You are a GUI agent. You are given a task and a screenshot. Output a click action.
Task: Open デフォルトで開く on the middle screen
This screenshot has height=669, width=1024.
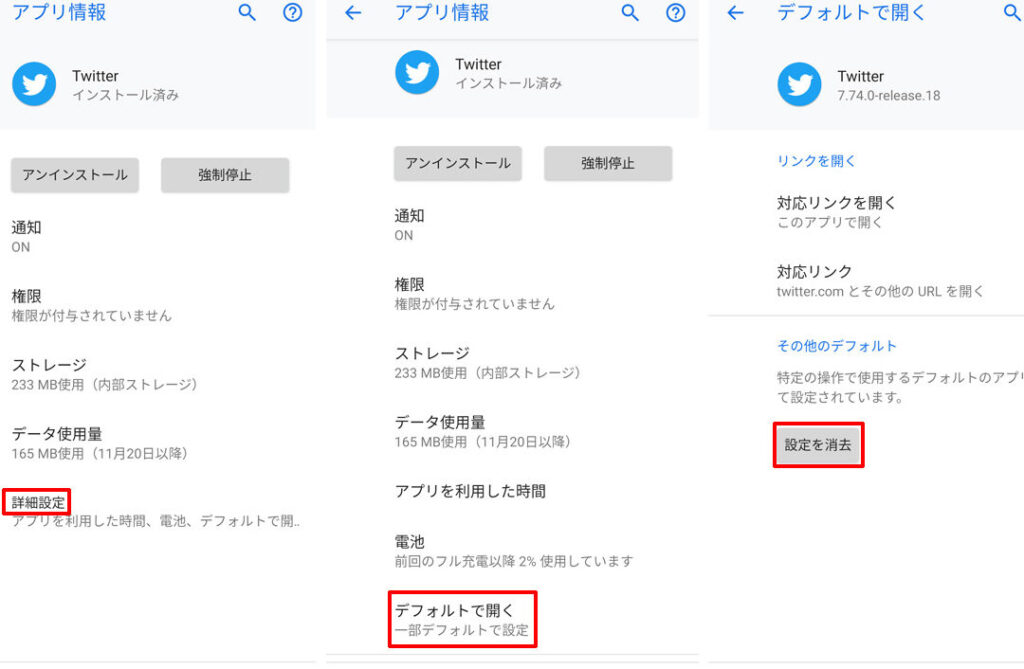462,619
